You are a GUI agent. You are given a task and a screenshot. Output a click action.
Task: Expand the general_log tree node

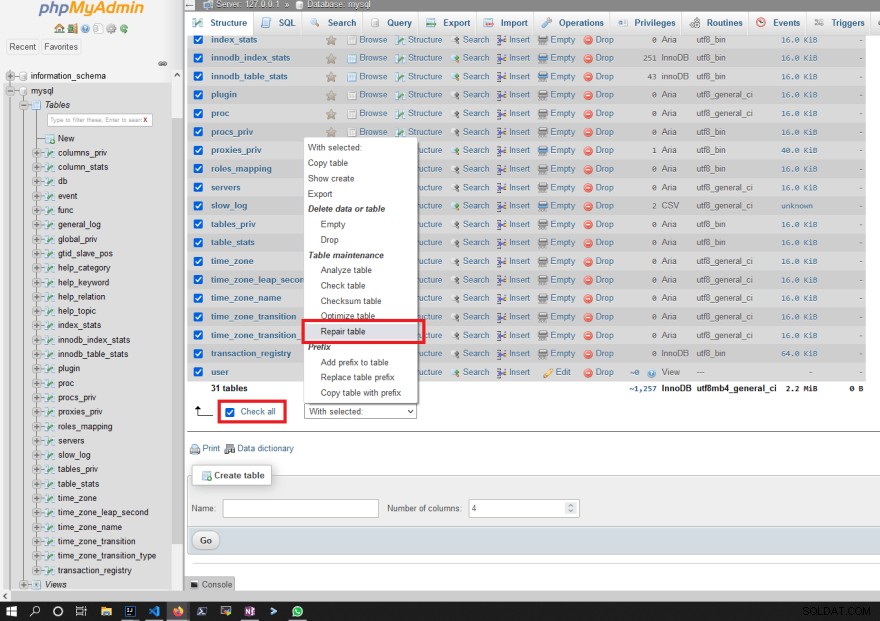coord(36,224)
